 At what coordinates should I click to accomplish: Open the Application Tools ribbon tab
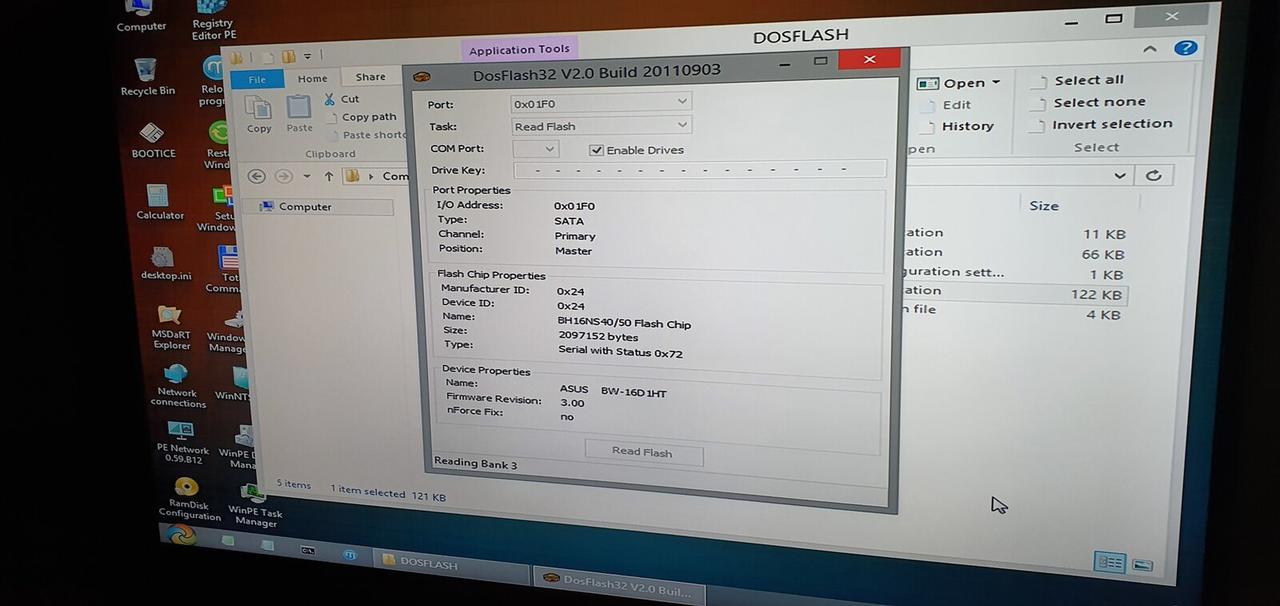tap(519, 50)
